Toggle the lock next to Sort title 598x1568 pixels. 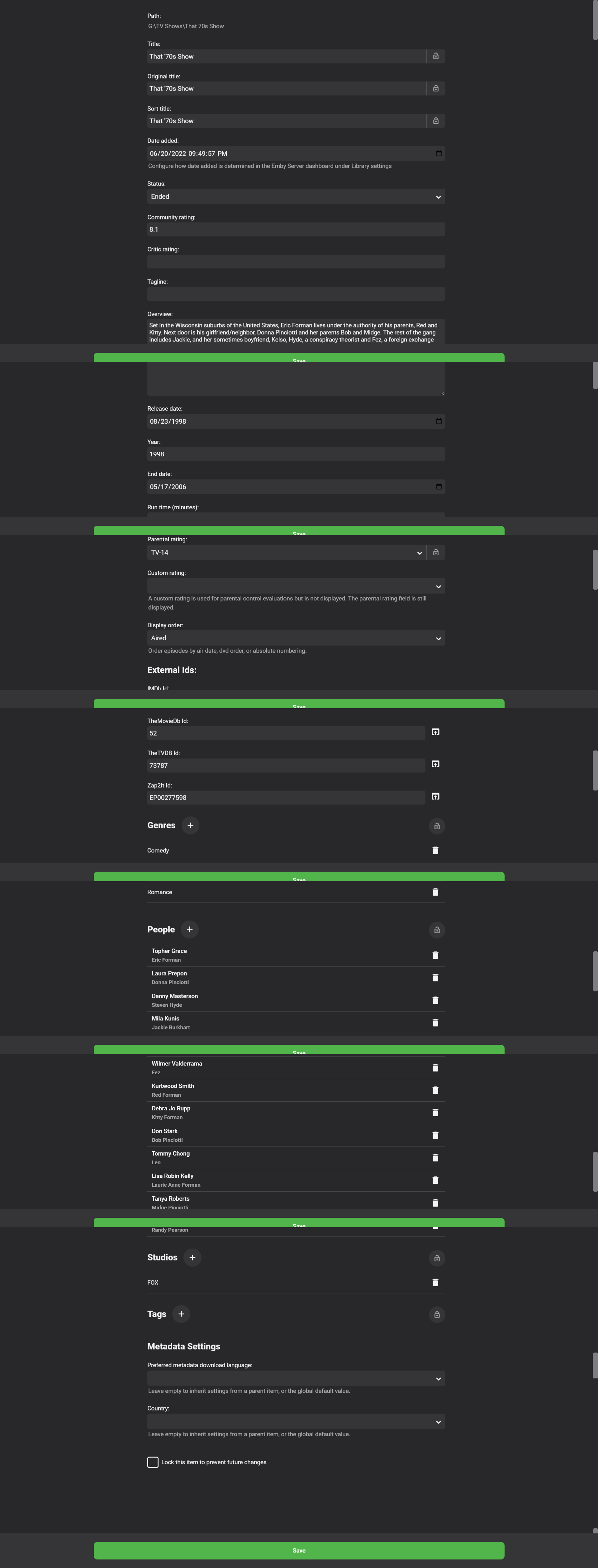435,120
